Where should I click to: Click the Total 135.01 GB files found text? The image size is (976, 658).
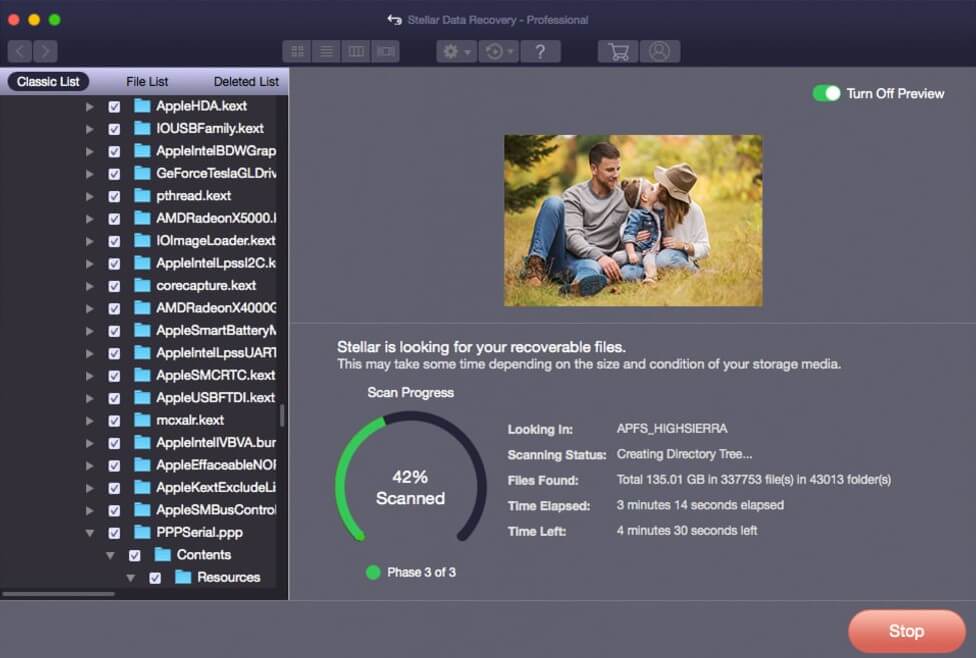click(753, 479)
